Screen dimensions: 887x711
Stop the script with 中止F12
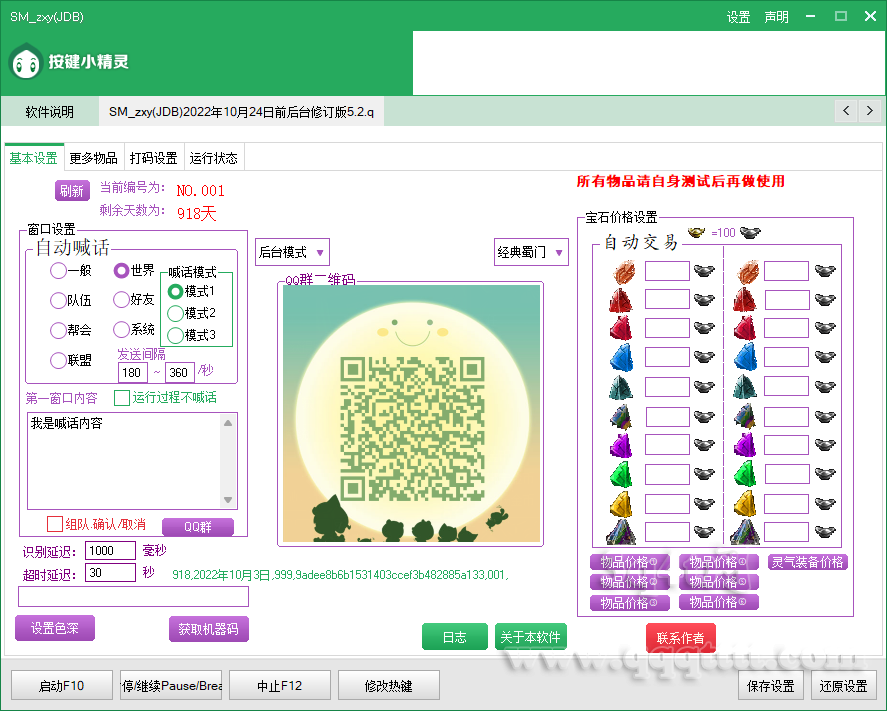coord(279,686)
